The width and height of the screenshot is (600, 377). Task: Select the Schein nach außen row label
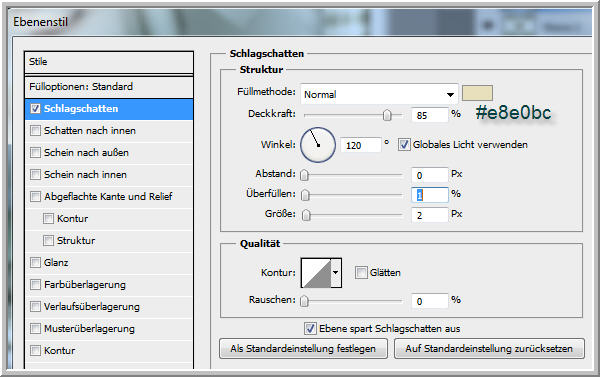click(x=86, y=152)
